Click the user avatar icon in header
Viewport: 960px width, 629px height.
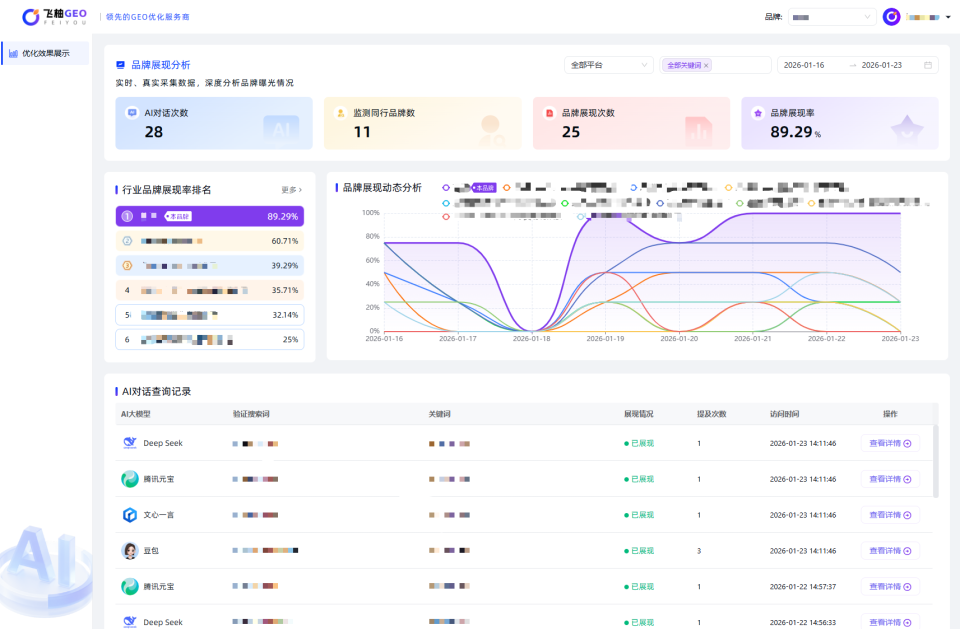pyautogui.click(x=892, y=17)
